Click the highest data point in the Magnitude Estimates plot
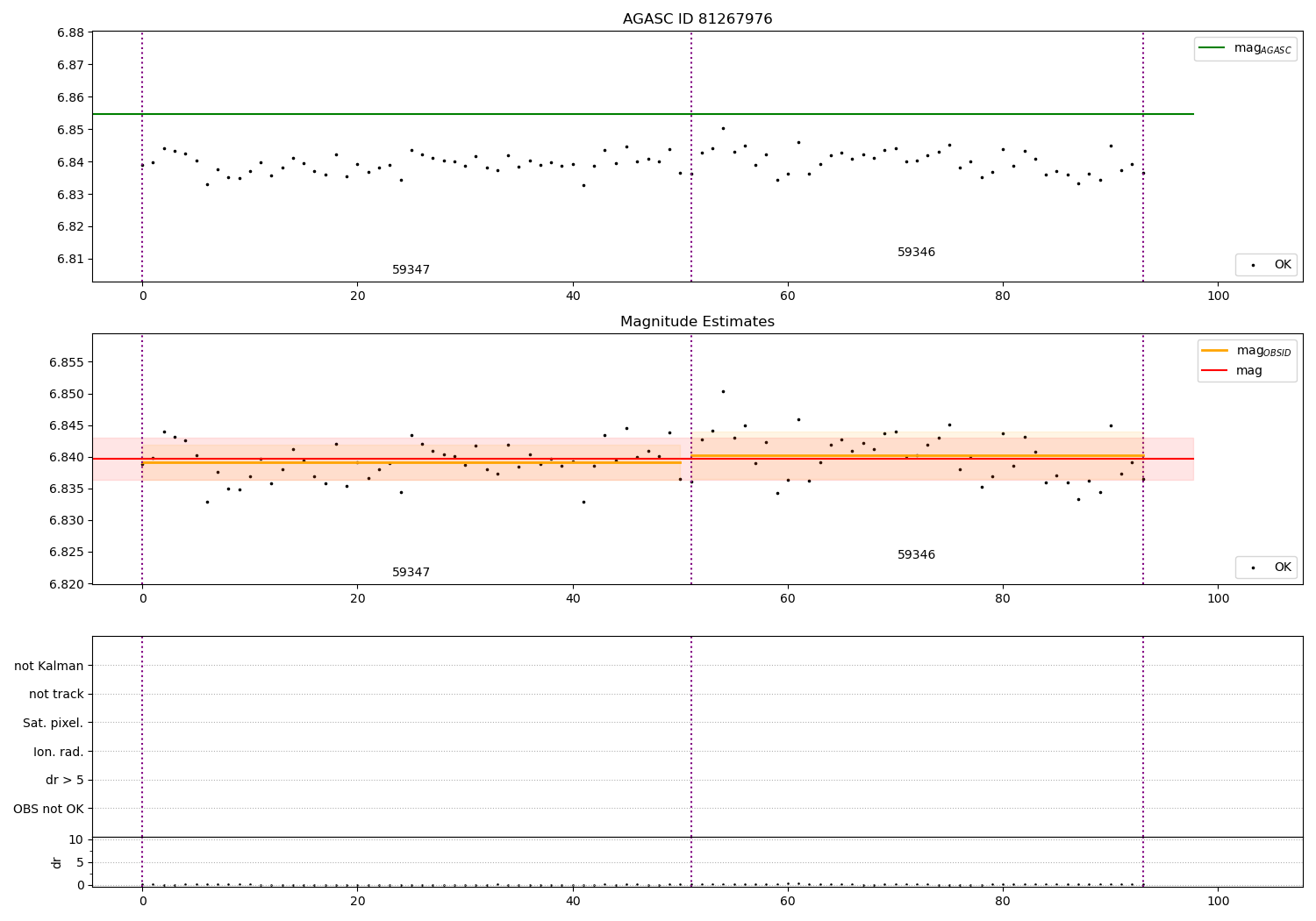This screenshot has height=921, width=1316. [x=723, y=391]
